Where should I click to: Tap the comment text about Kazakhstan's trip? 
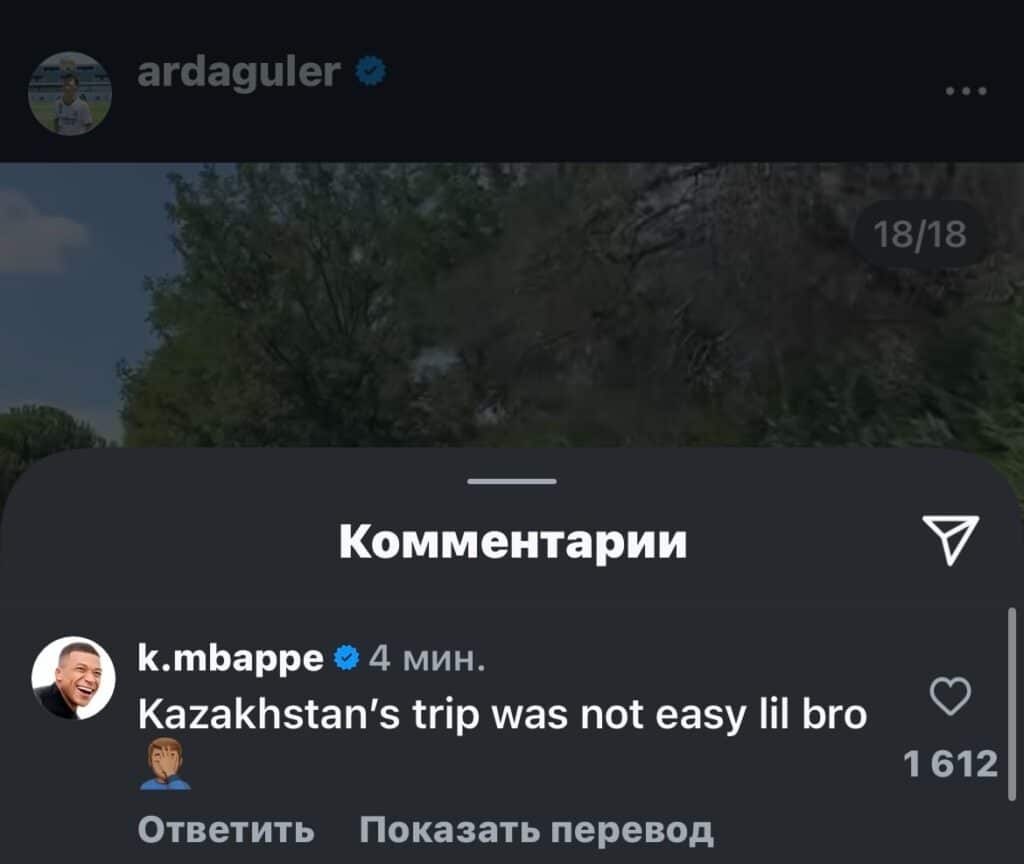click(x=502, y=715)
